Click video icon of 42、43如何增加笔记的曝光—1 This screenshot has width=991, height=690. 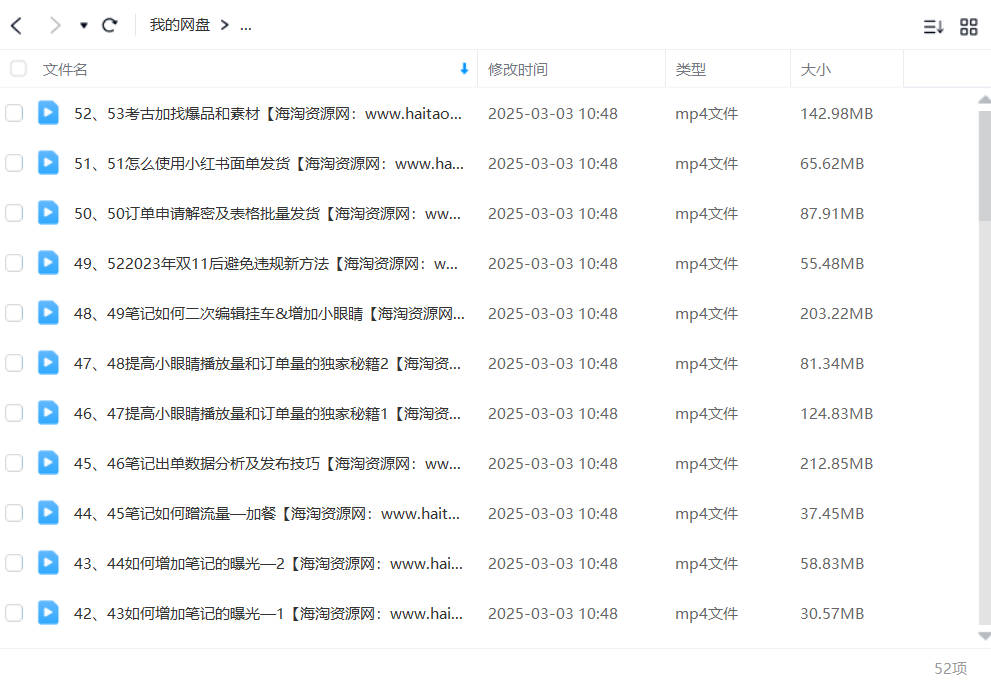48,612
